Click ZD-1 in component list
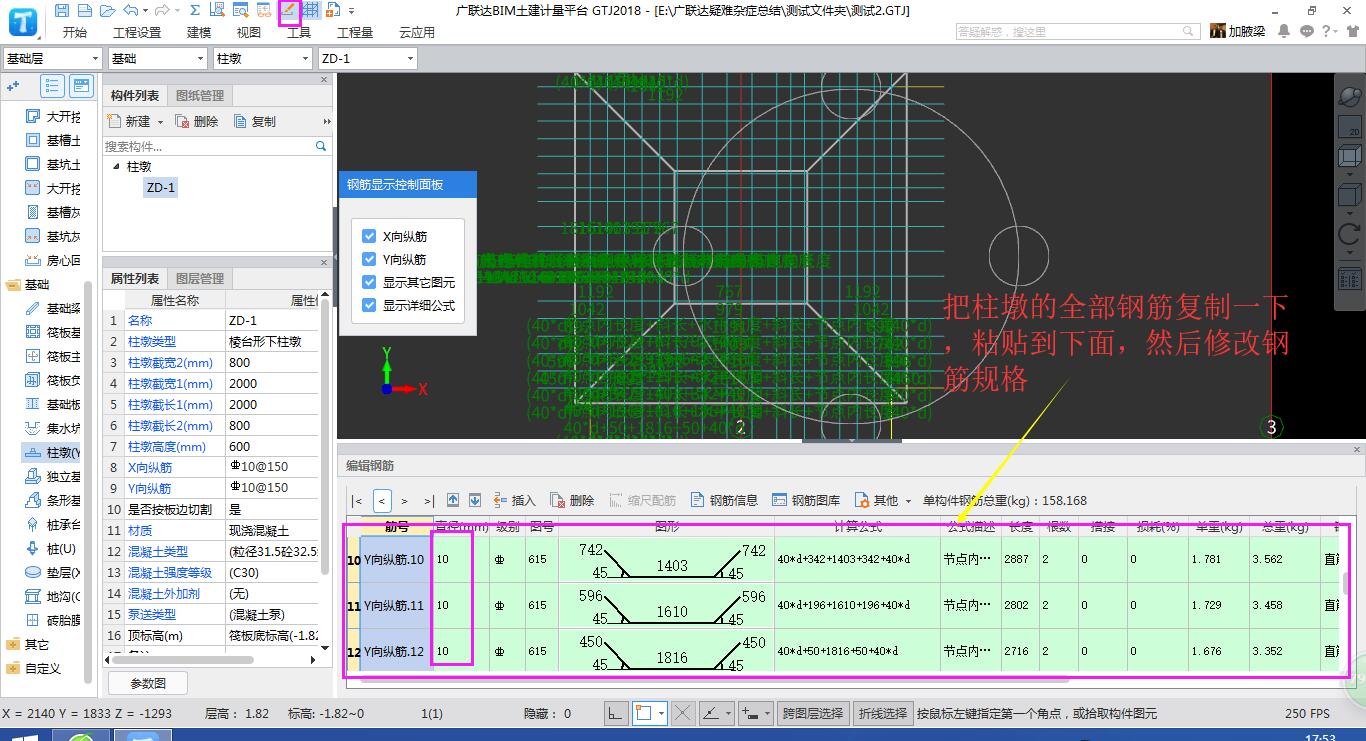1366x741 pixels. pyautogui.click(x=160, y=187)
